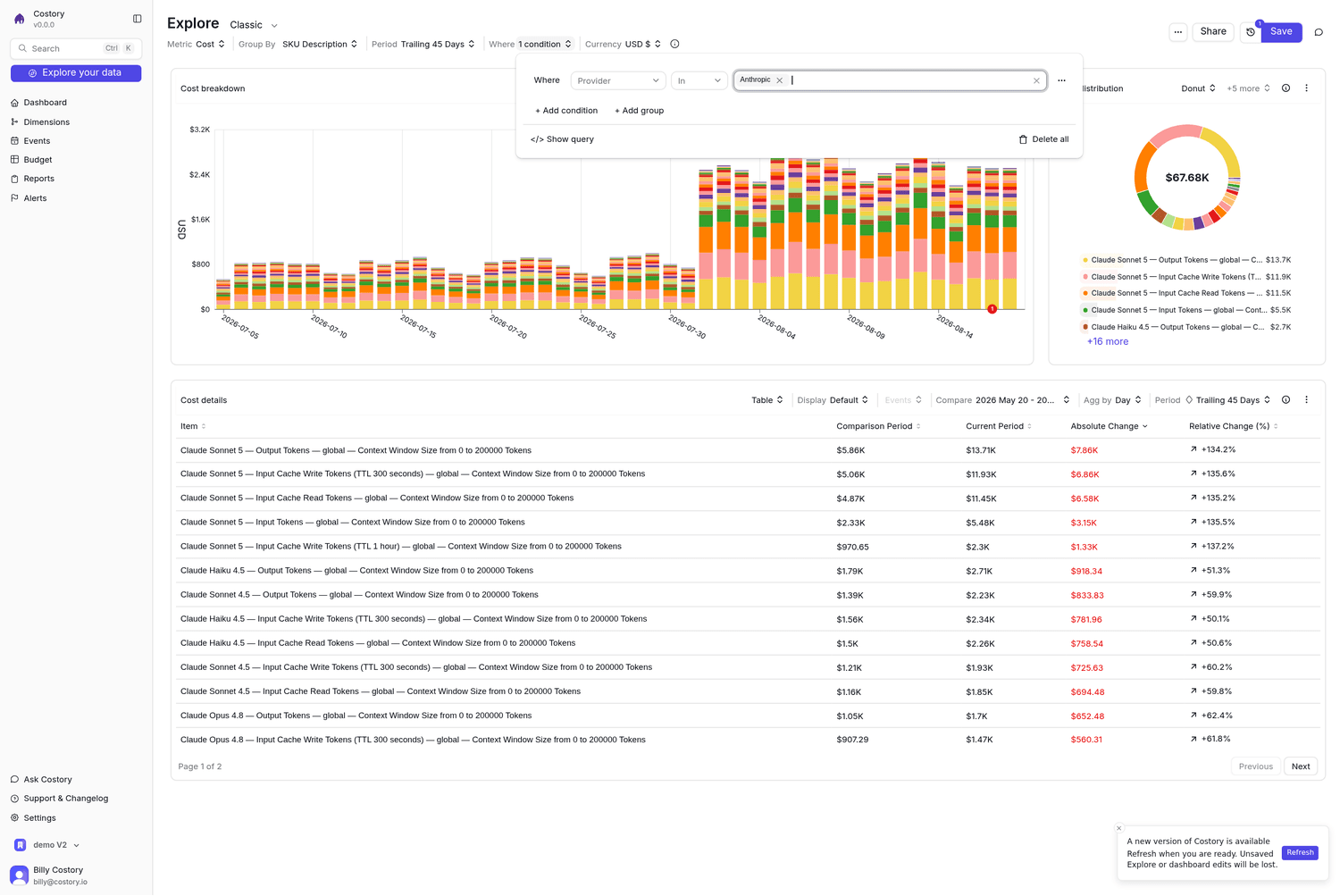Open the Budget page

38,160
